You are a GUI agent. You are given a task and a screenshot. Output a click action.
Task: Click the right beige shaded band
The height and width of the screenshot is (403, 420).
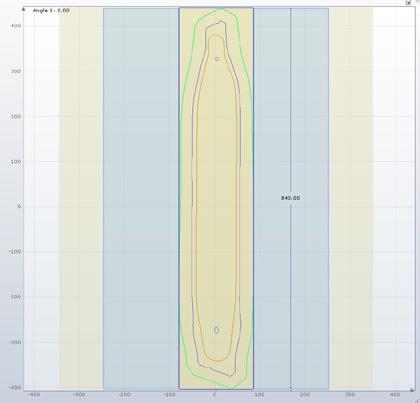point(351,198)
